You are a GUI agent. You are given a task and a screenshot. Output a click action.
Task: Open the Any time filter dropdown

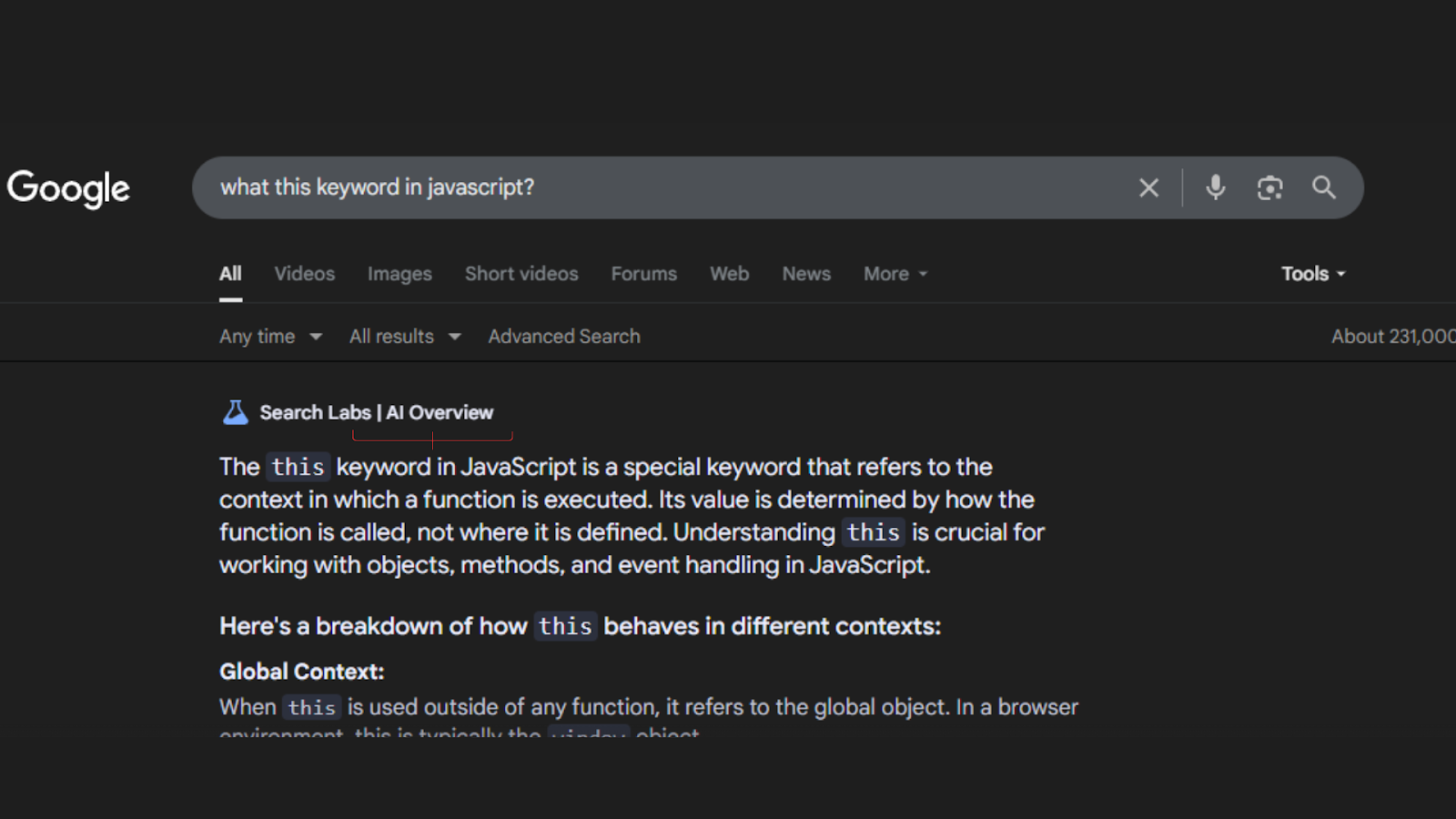tap(270, 337)
